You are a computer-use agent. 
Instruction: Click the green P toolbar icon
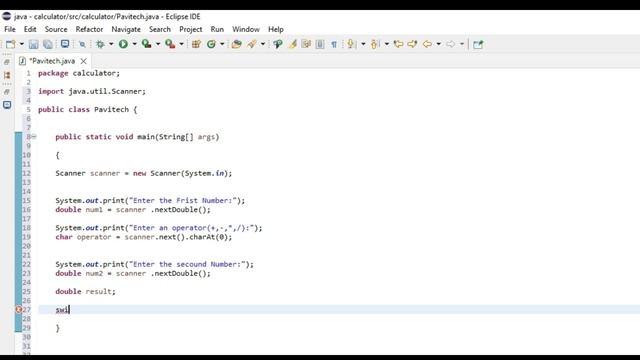point(278,44)
